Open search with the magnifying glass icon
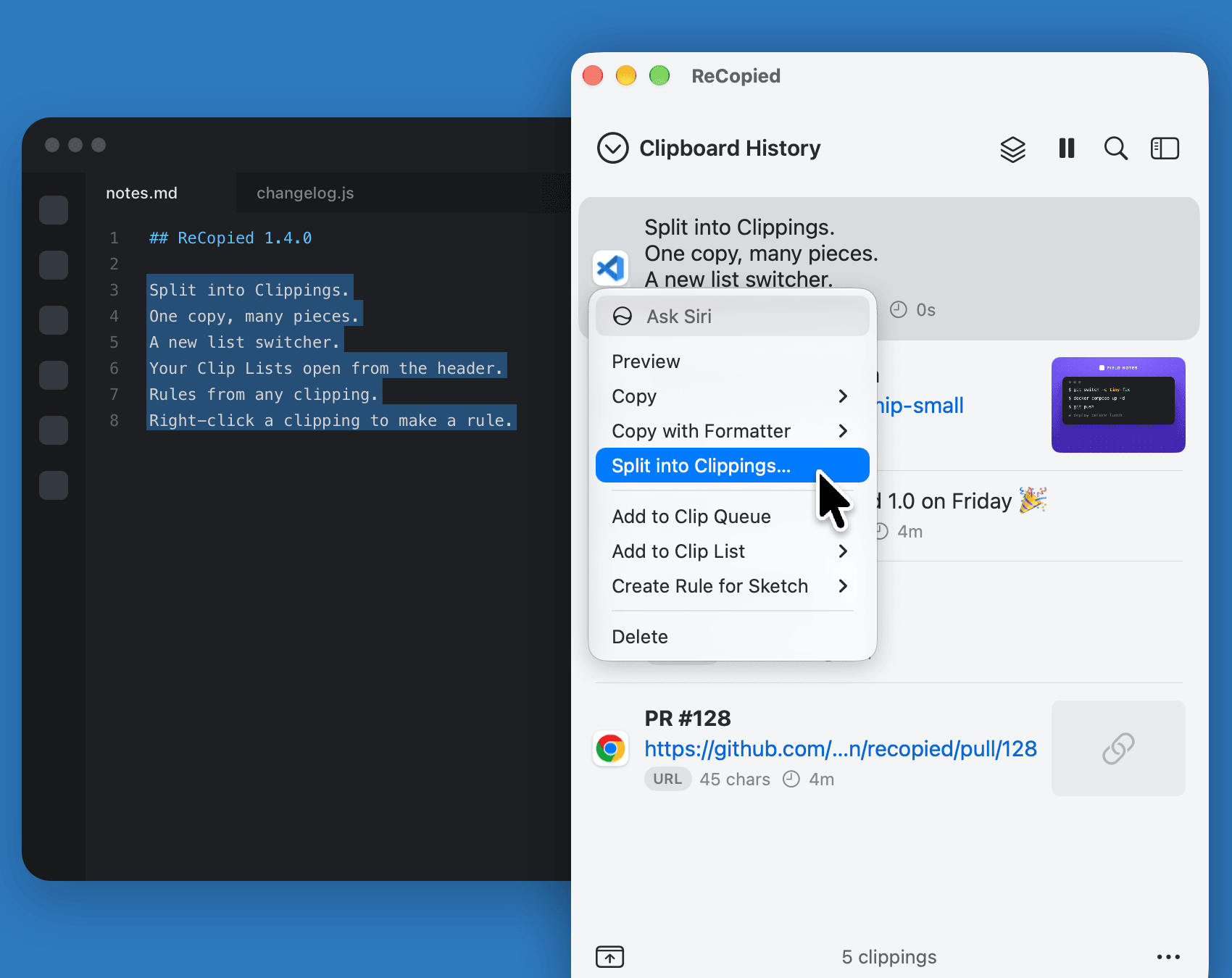1232x978 pixels. [x=1115, y=149]
